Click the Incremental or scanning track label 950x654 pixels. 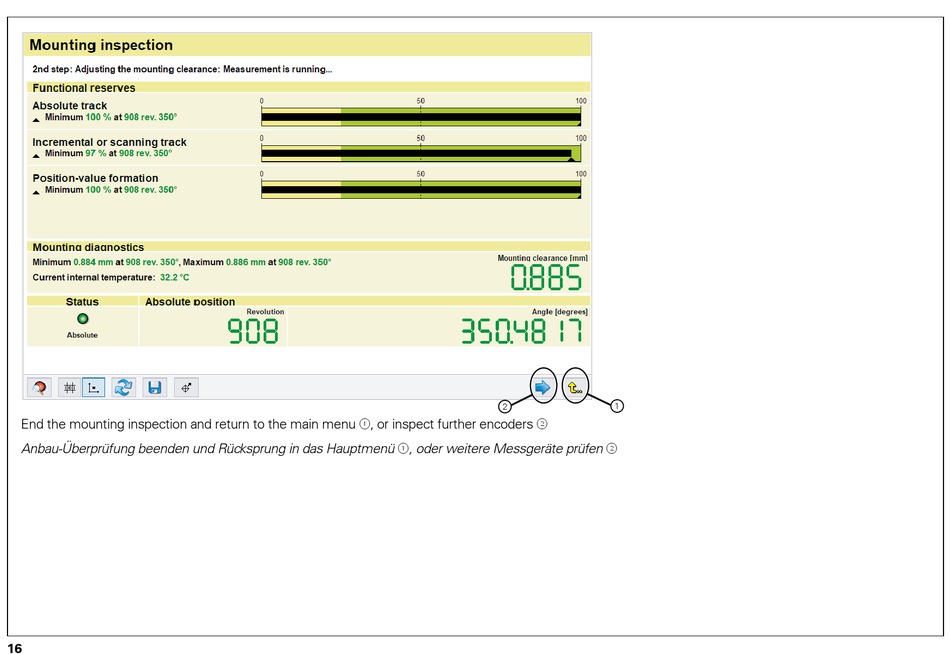[110, 142]
